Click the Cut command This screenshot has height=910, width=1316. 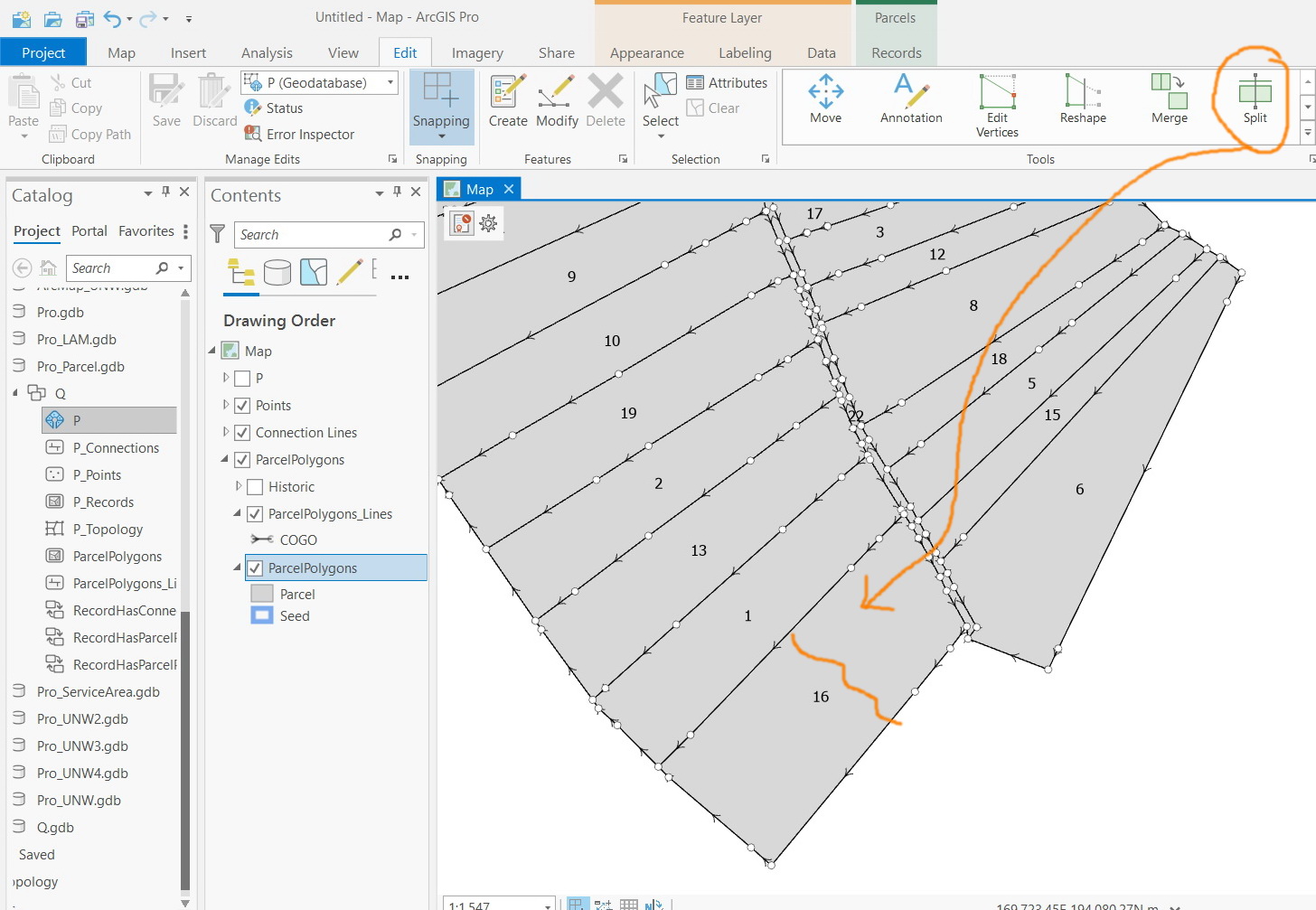tap(70, 82)
